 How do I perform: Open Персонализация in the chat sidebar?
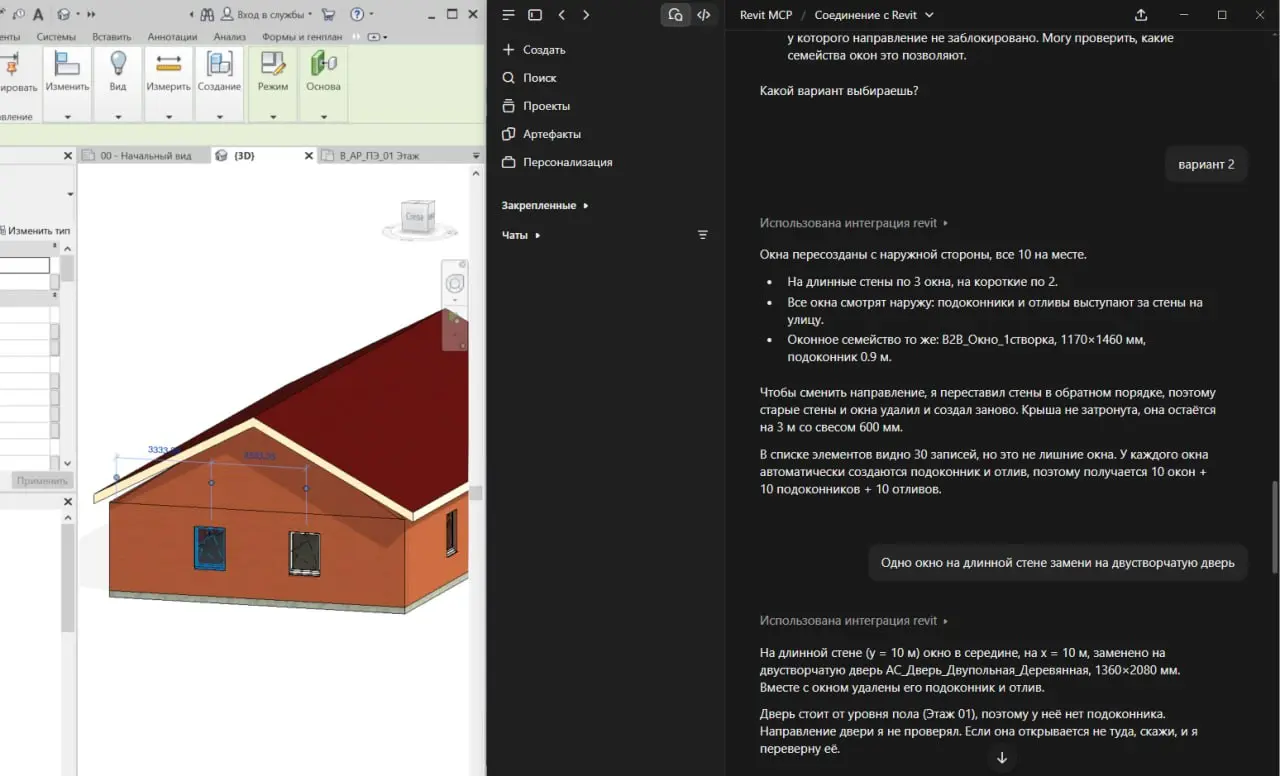557,162
